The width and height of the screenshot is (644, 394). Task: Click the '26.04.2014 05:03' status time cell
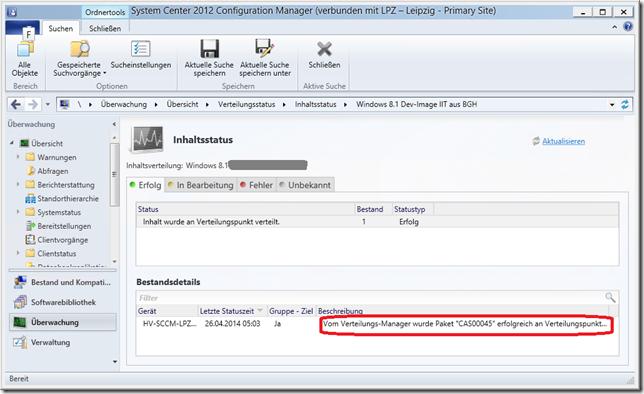point(232,324)
